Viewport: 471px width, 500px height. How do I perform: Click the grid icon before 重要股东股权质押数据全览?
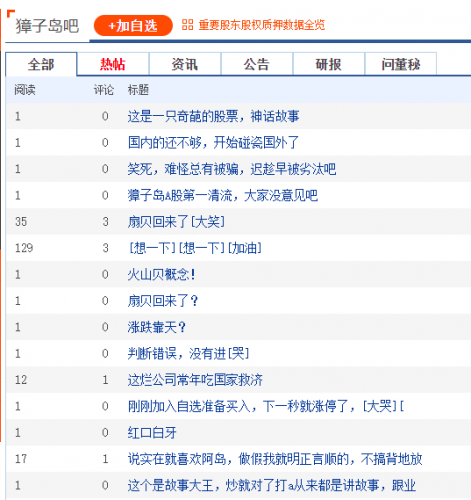tap(187, 25)
